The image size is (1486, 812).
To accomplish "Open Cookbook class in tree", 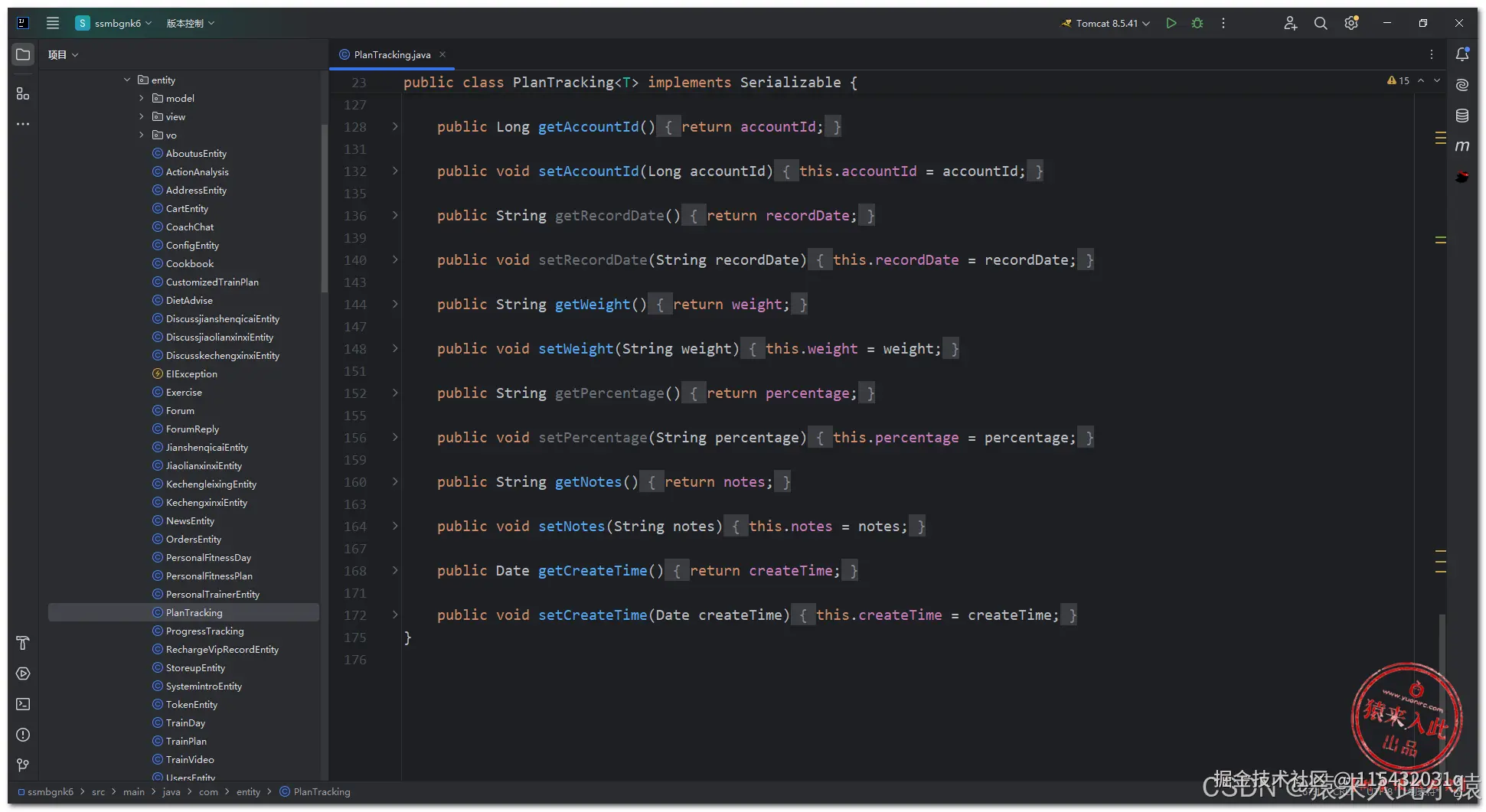I will pyautogui.click(x=189, y=263).
